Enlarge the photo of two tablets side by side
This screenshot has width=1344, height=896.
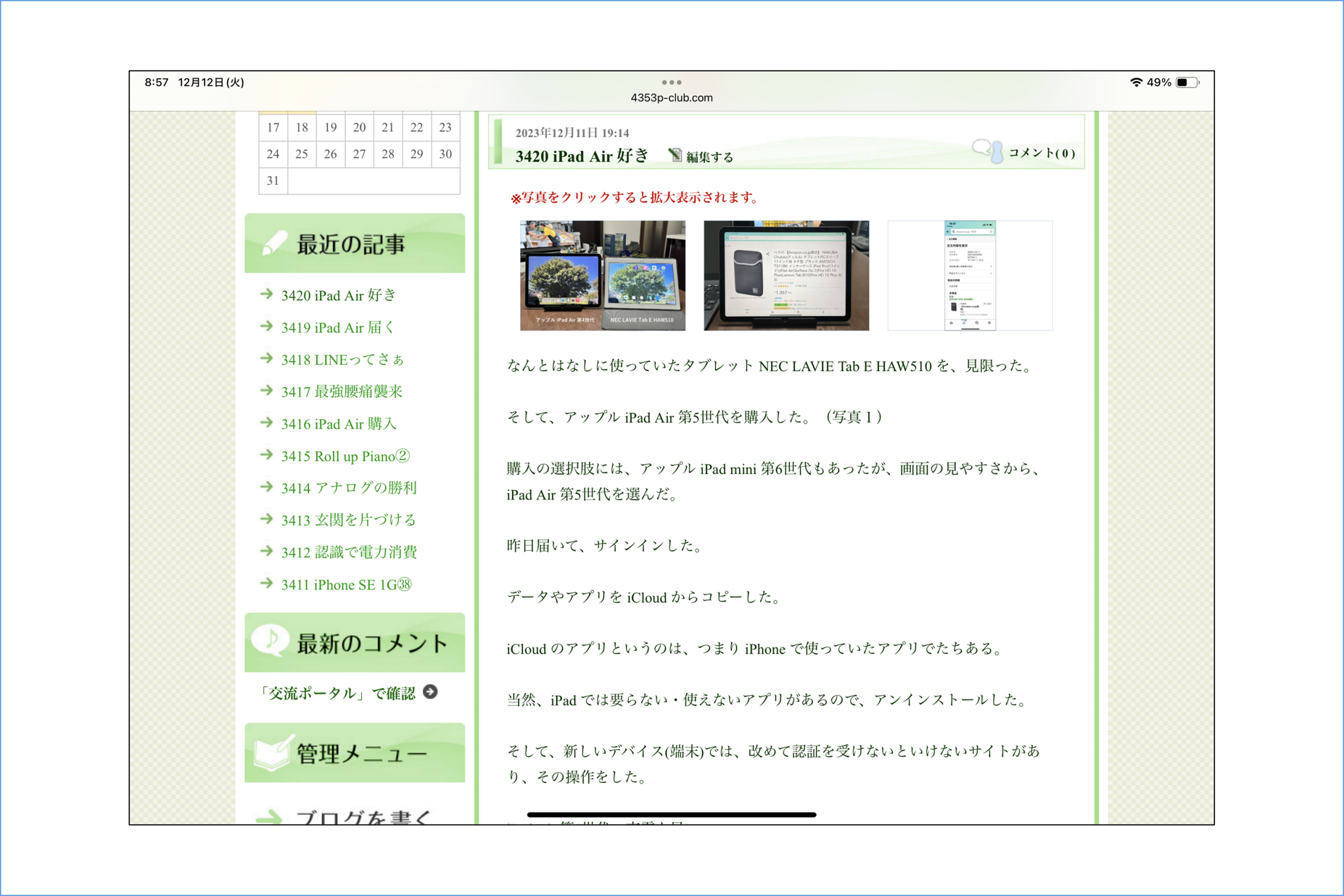[603, 275]
